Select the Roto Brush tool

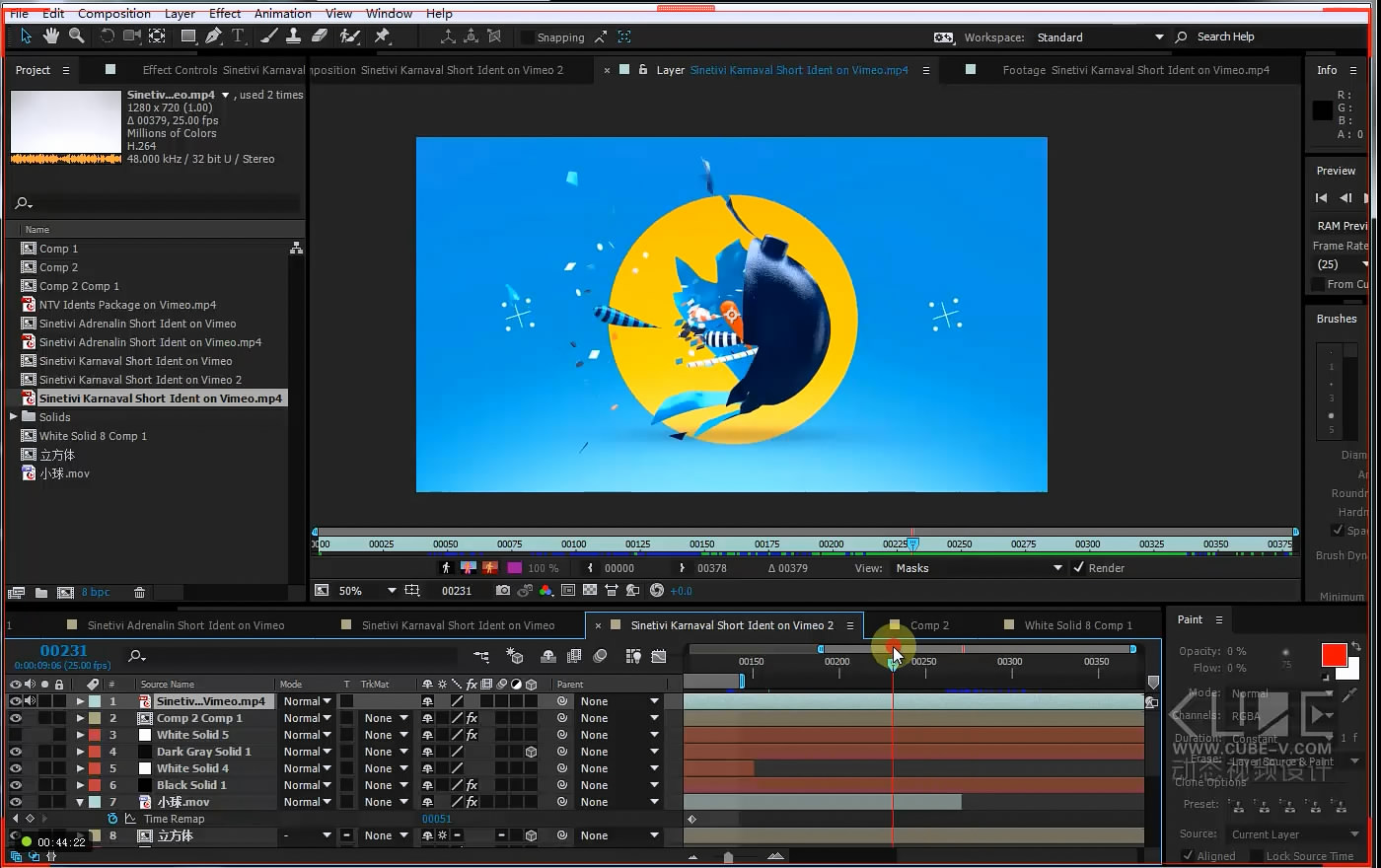click(349, 36)
